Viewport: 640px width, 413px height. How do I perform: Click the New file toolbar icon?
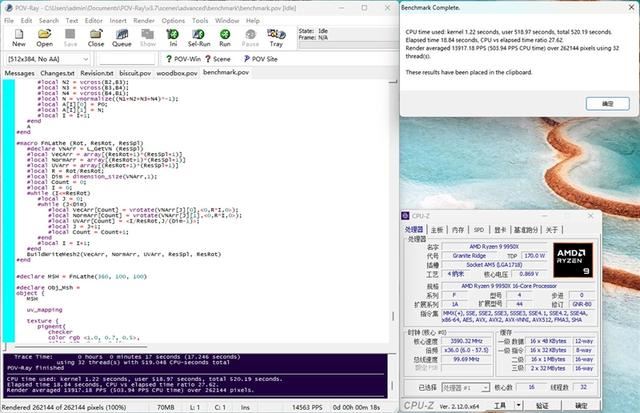(19, 38)
